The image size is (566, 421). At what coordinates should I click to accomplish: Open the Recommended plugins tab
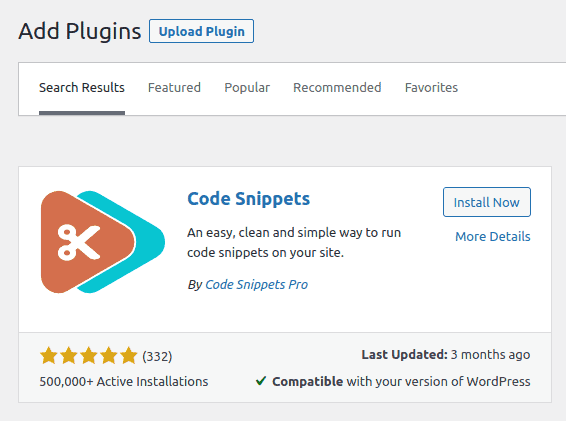coord(337,88)
